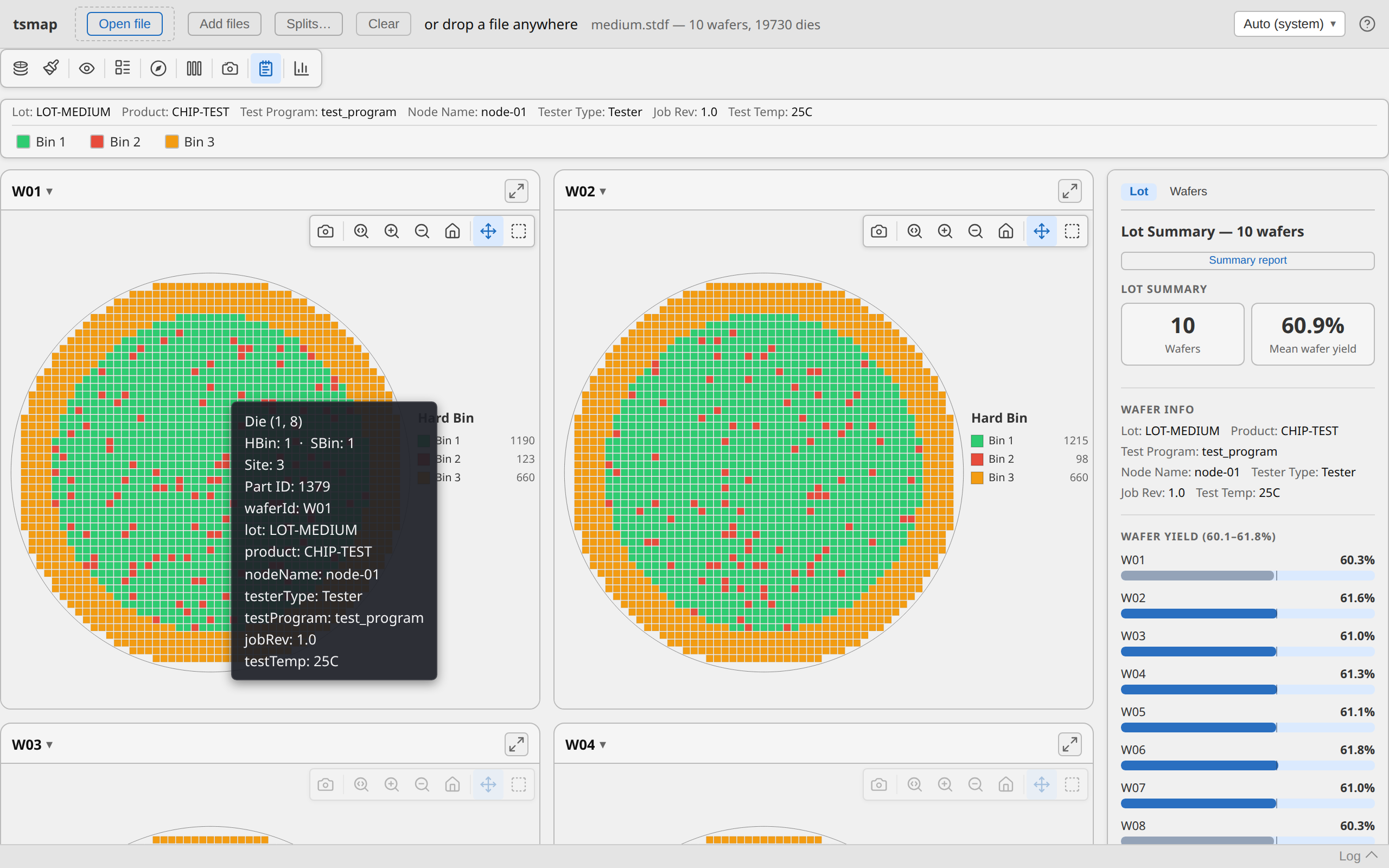The width and height of the screenshot is (1389, 868).
Task: Click the database stack icon in the toolbar
Action: tap(21, 68)
